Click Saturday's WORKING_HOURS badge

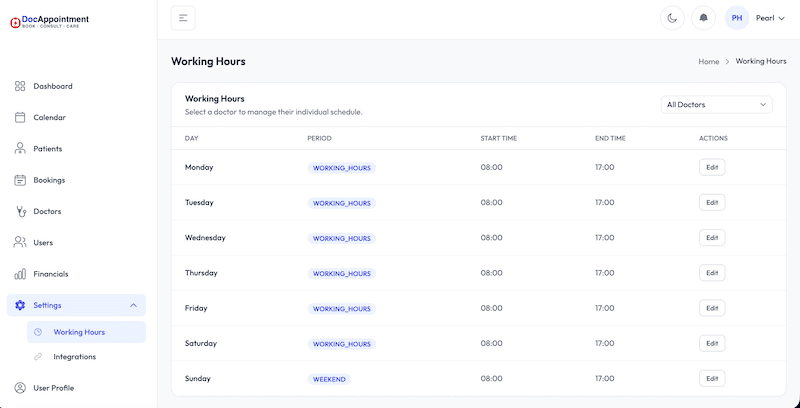tap(342, 344)
